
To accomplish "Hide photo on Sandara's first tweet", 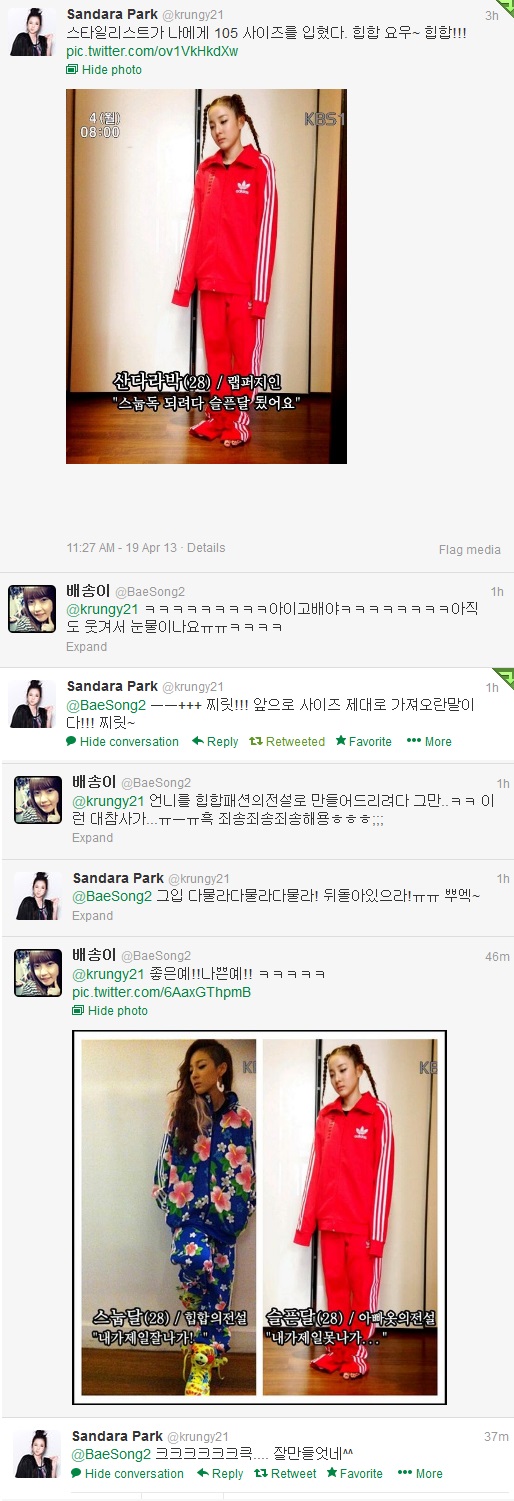I will (x=104, y=69).
